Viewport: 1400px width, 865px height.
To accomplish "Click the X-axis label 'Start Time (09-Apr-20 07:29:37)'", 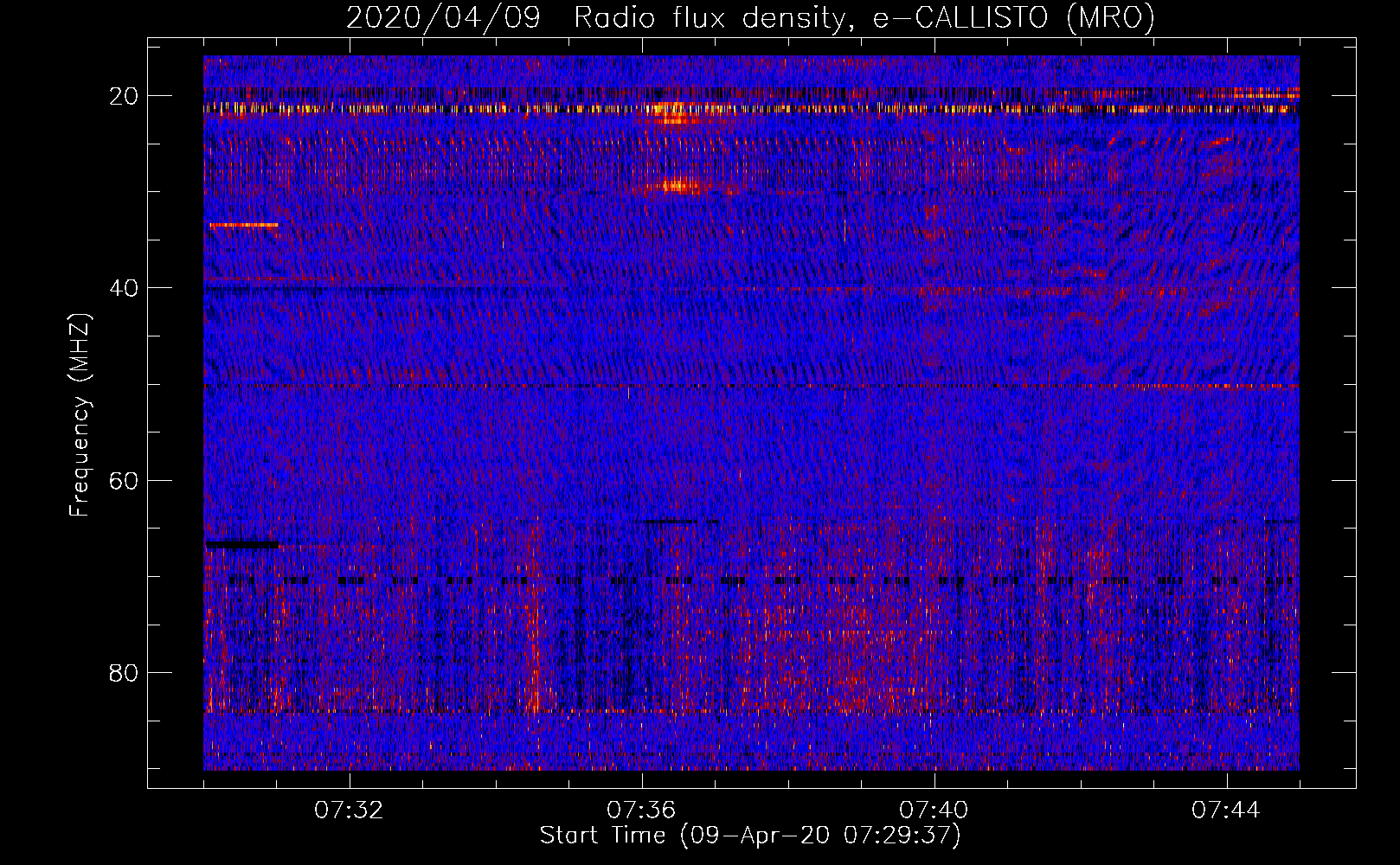I will pos(750,836).
